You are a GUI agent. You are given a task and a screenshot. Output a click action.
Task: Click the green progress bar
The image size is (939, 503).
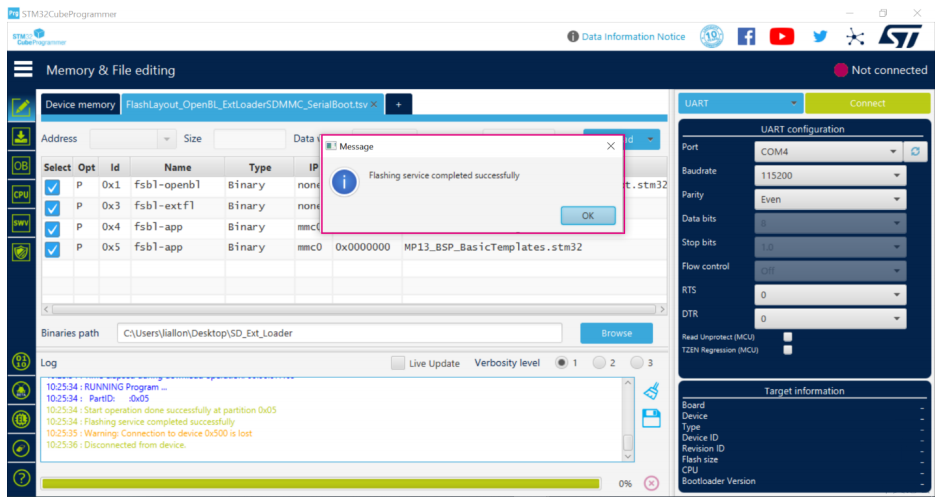(320, 483)
